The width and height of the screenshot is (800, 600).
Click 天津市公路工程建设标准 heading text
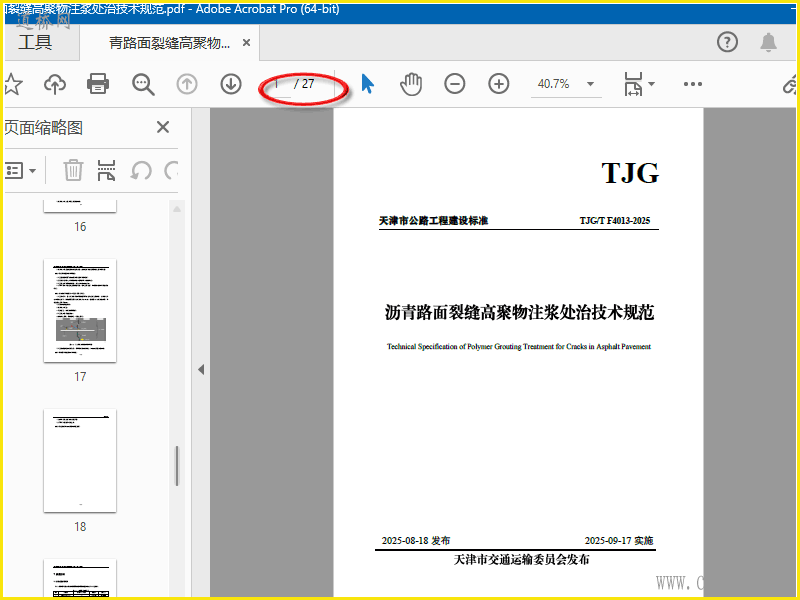433,220
